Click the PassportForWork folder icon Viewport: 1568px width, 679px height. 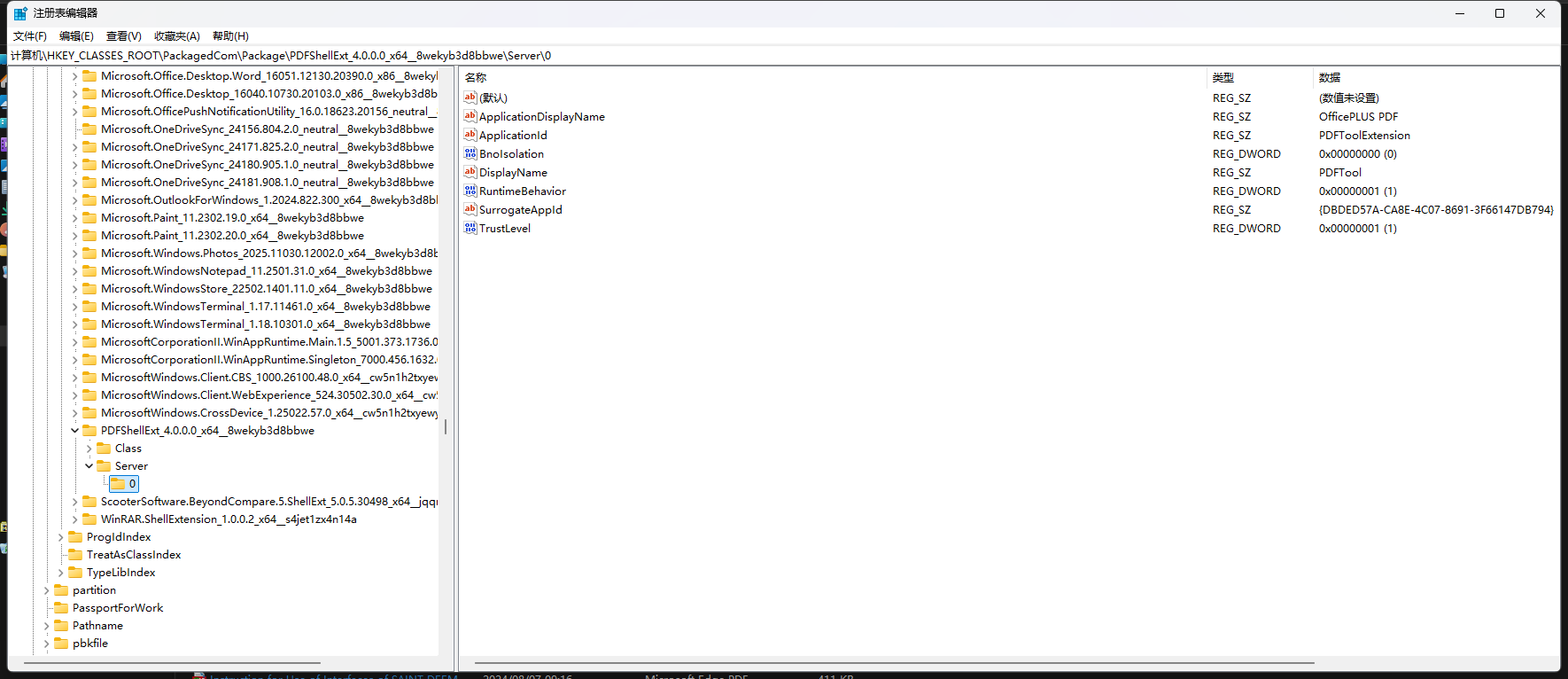coord(61,607)
